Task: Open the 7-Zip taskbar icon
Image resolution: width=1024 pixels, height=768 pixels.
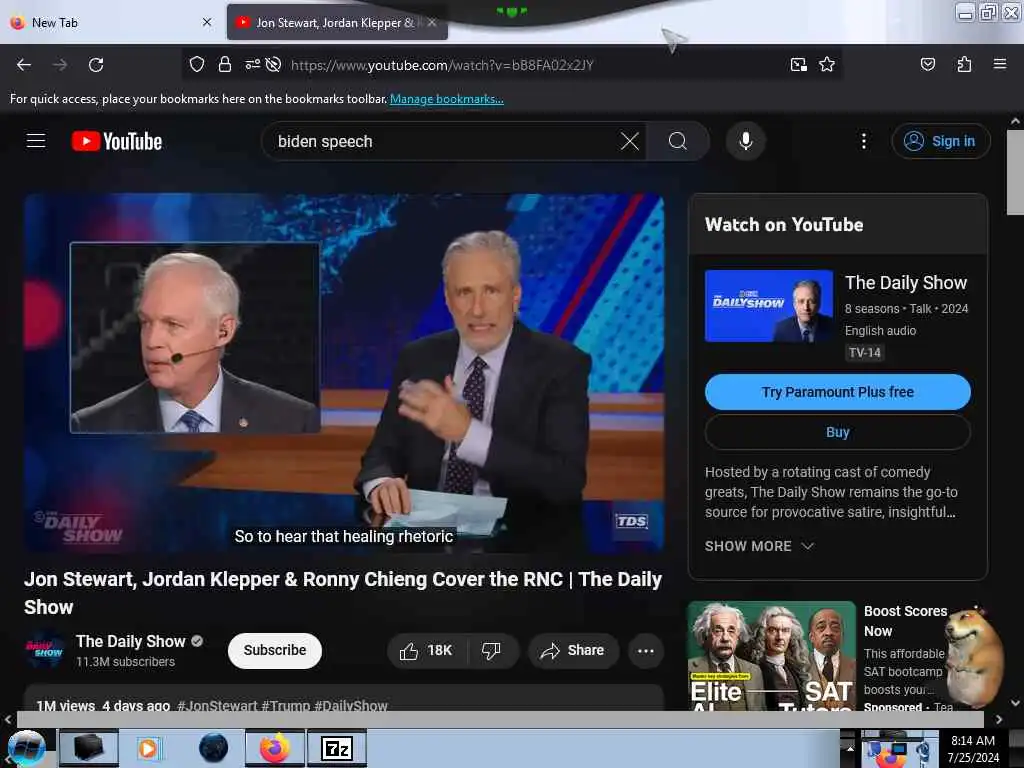Action: coord(337,748)
